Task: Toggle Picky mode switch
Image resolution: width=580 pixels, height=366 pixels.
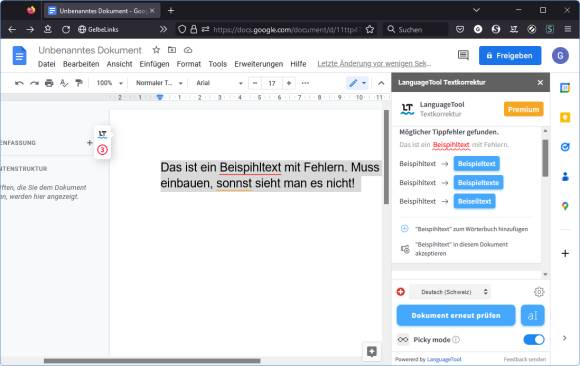Action: click(534, 339)
